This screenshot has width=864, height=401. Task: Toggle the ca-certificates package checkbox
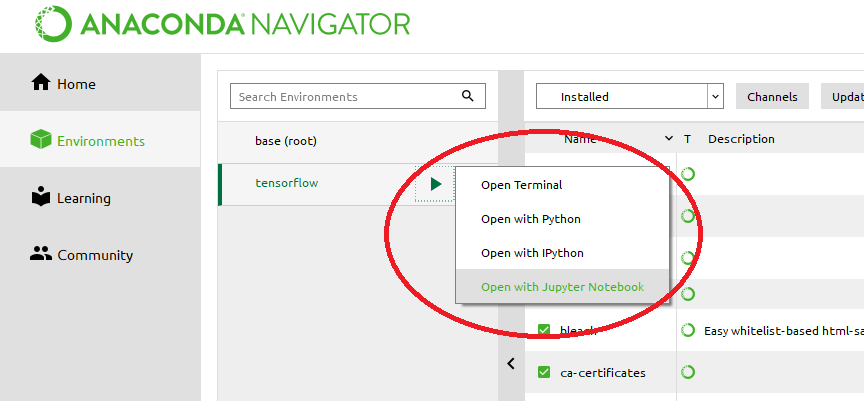tap(544, 372)
